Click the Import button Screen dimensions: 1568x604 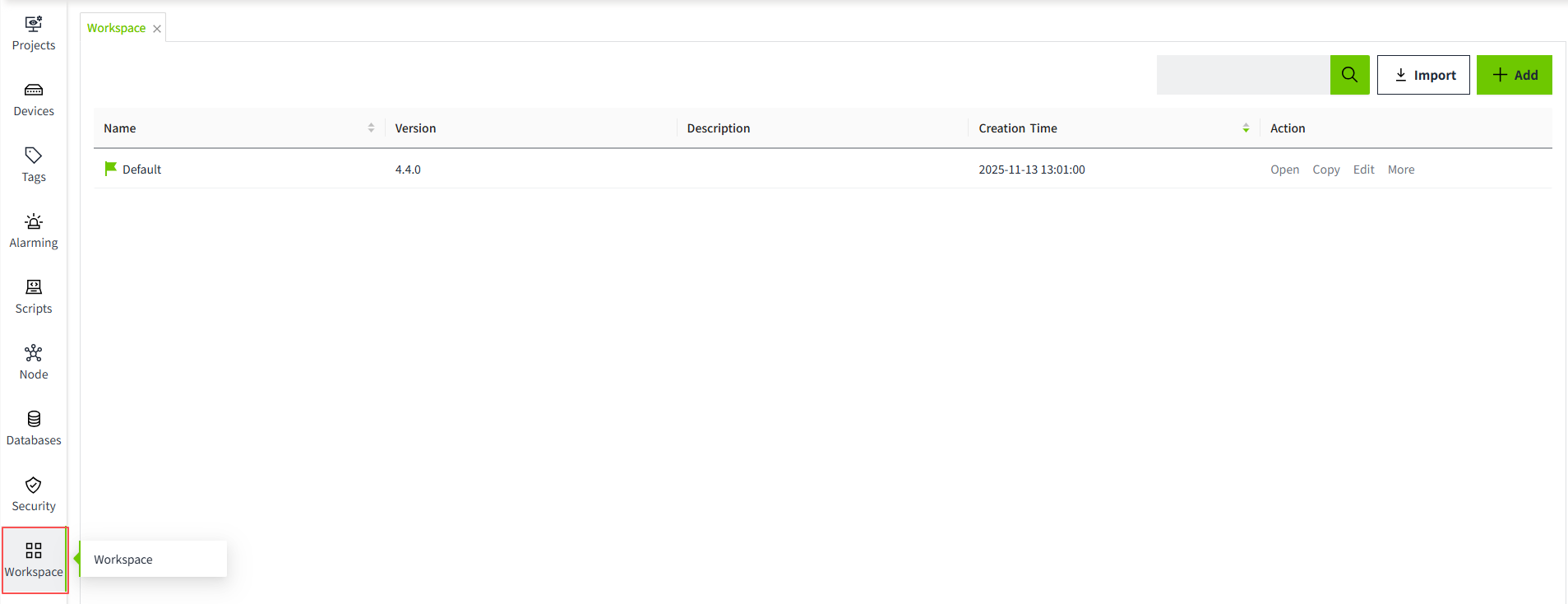coord(1423,75)
